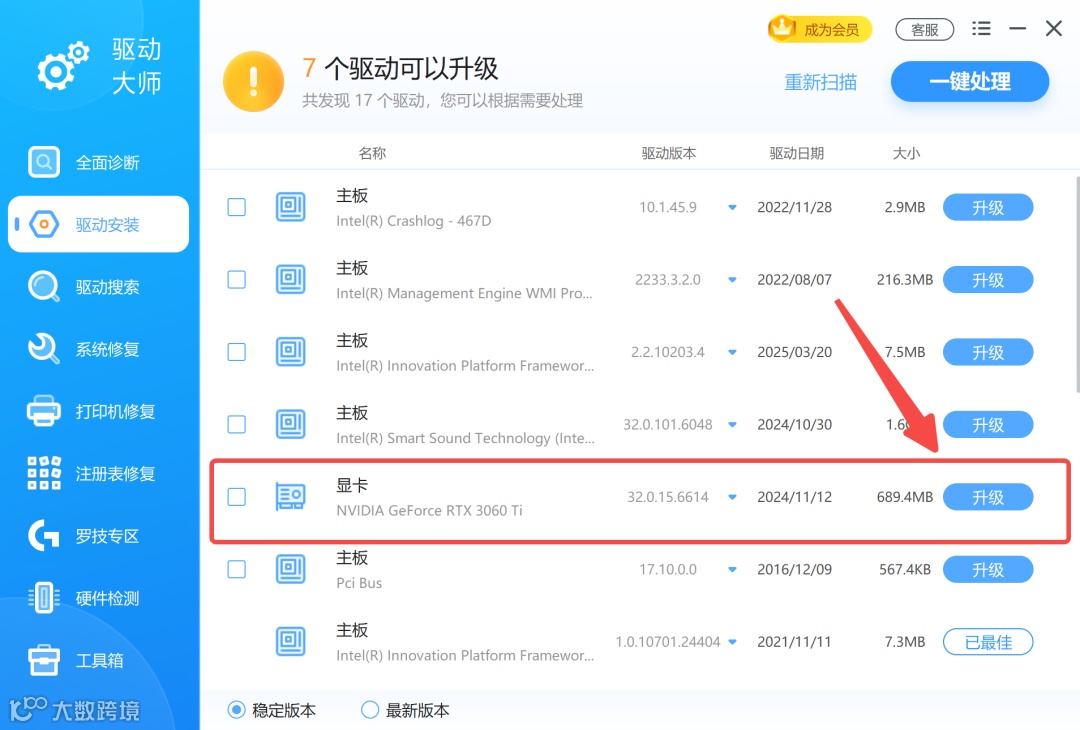Upgrade the NVIDIA GeForce RTX 3060 Ti driver

(988, 497)
